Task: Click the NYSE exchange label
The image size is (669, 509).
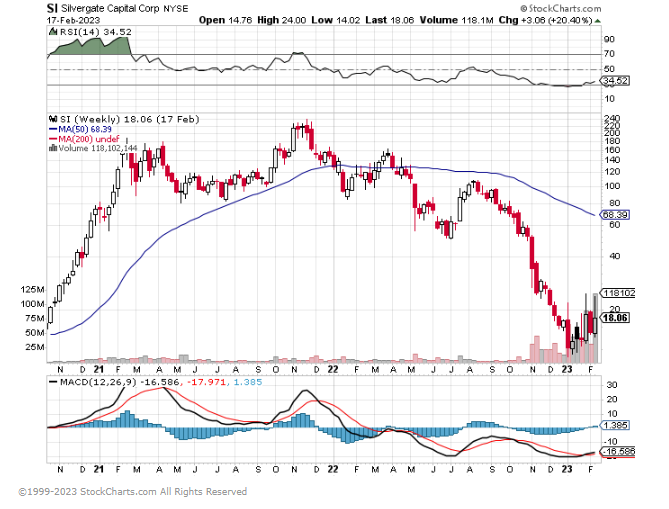Action: [176, 9]
